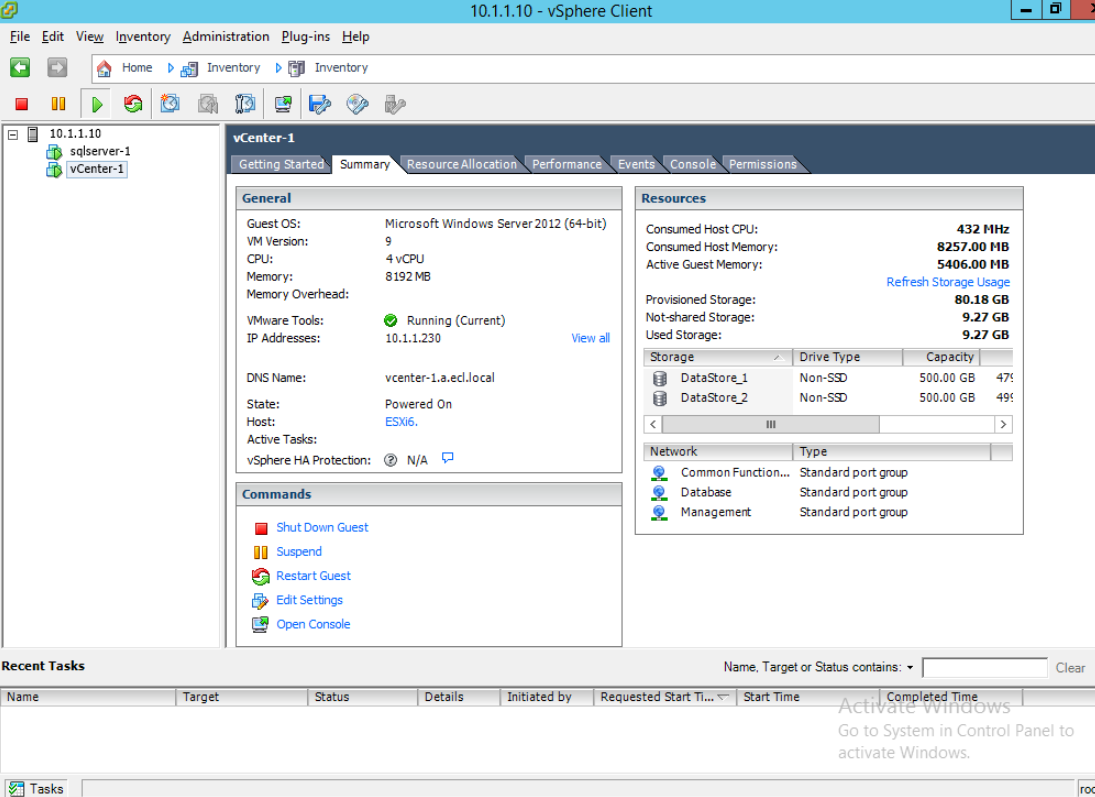This screenshot has height=797, width=1095.
Task: Launch the VM console toolbar icon
Action: [x=283, y=104]
